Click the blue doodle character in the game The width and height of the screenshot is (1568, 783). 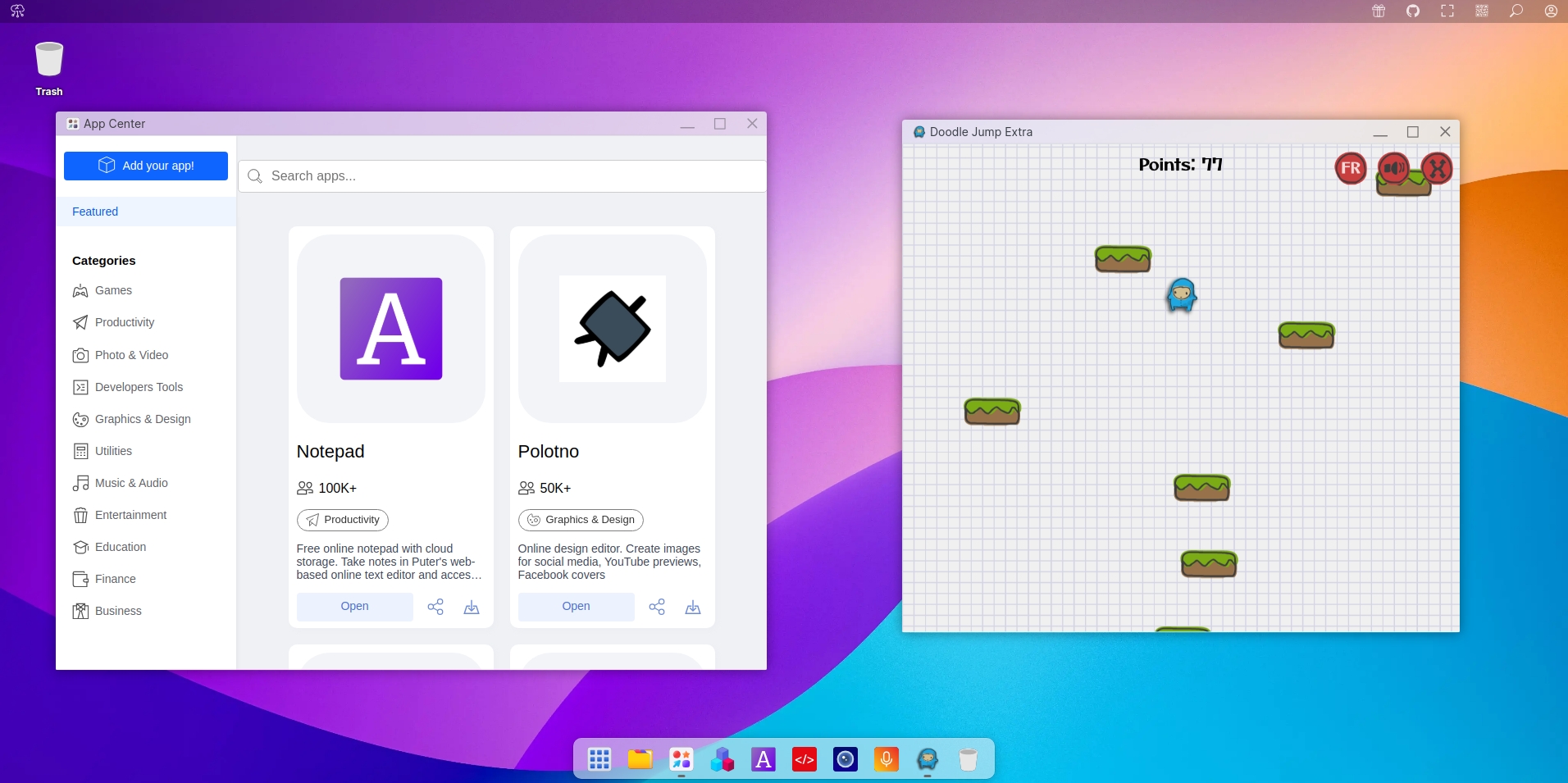click(1182, 295)
